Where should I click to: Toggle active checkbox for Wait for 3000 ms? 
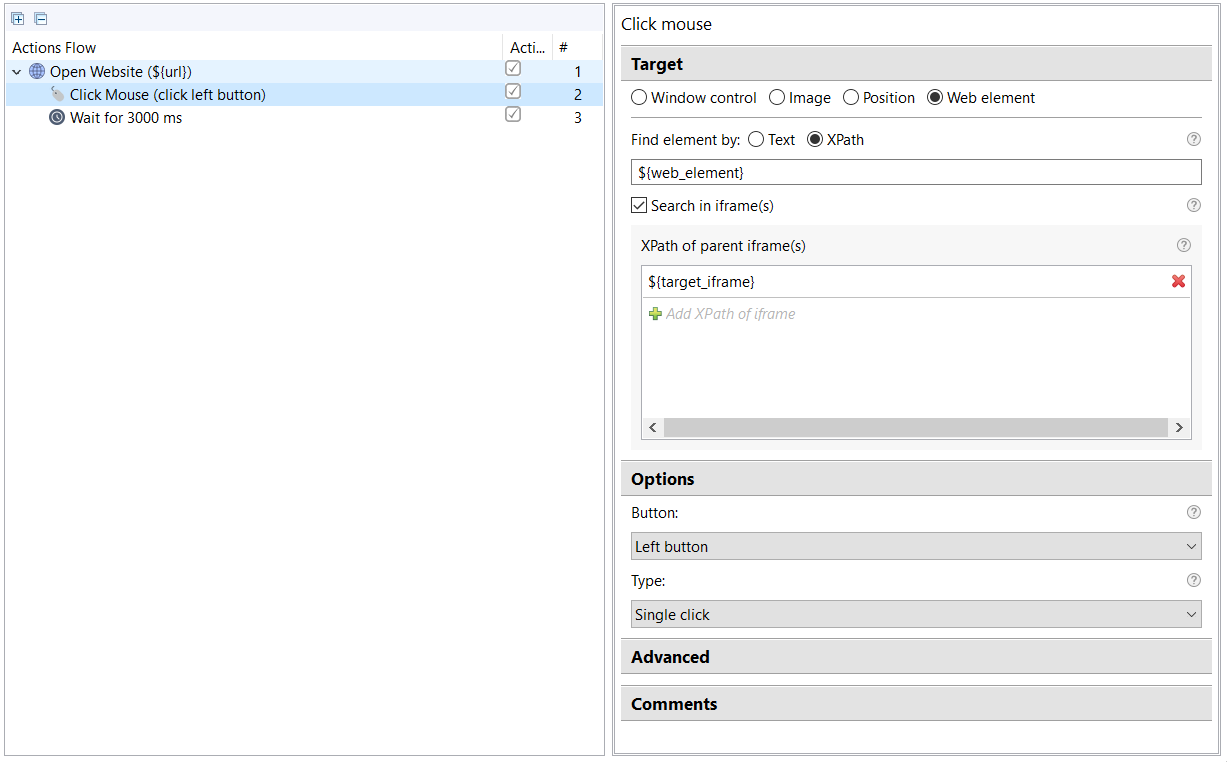(x=513, y=115)
